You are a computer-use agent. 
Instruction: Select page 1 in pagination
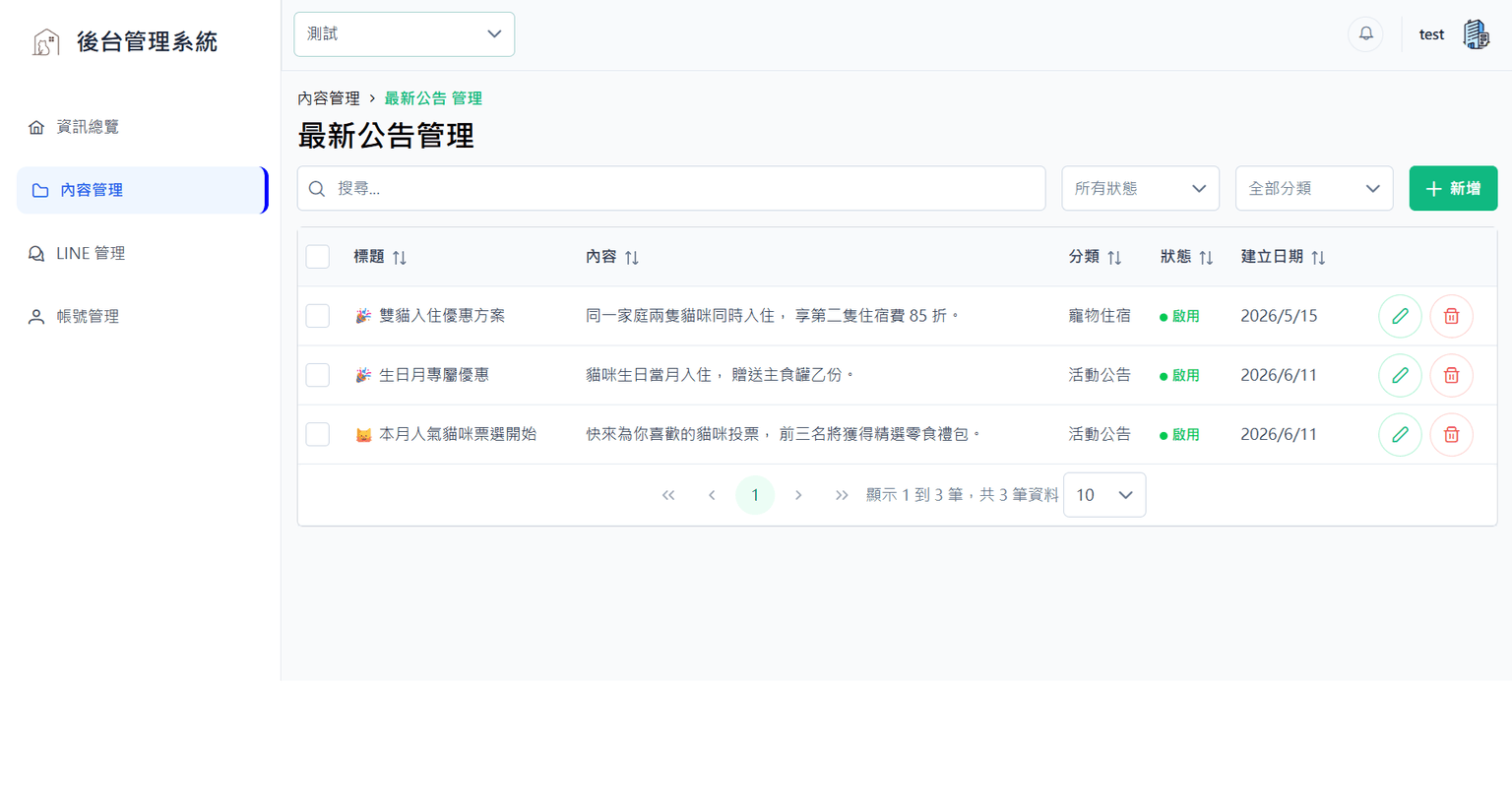point(755,495)
